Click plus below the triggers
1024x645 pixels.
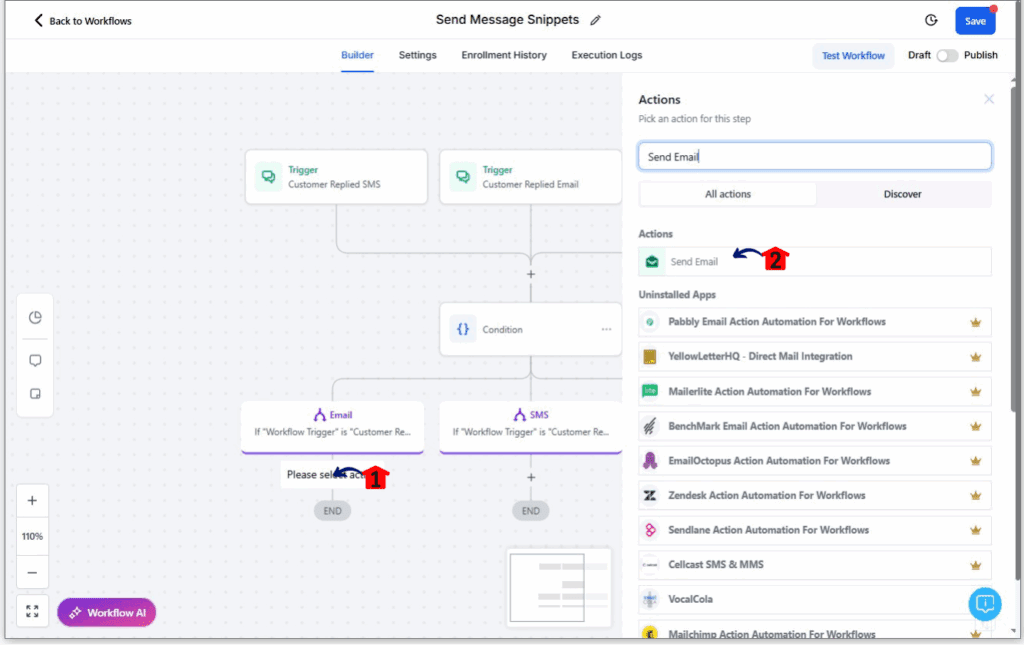tap(531, 274)
